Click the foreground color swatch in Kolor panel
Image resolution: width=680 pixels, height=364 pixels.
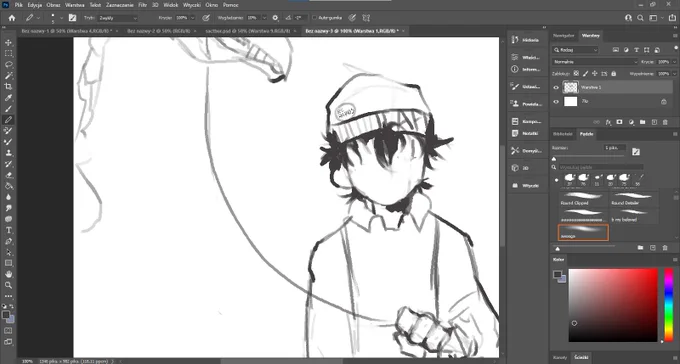pos(557,274)
